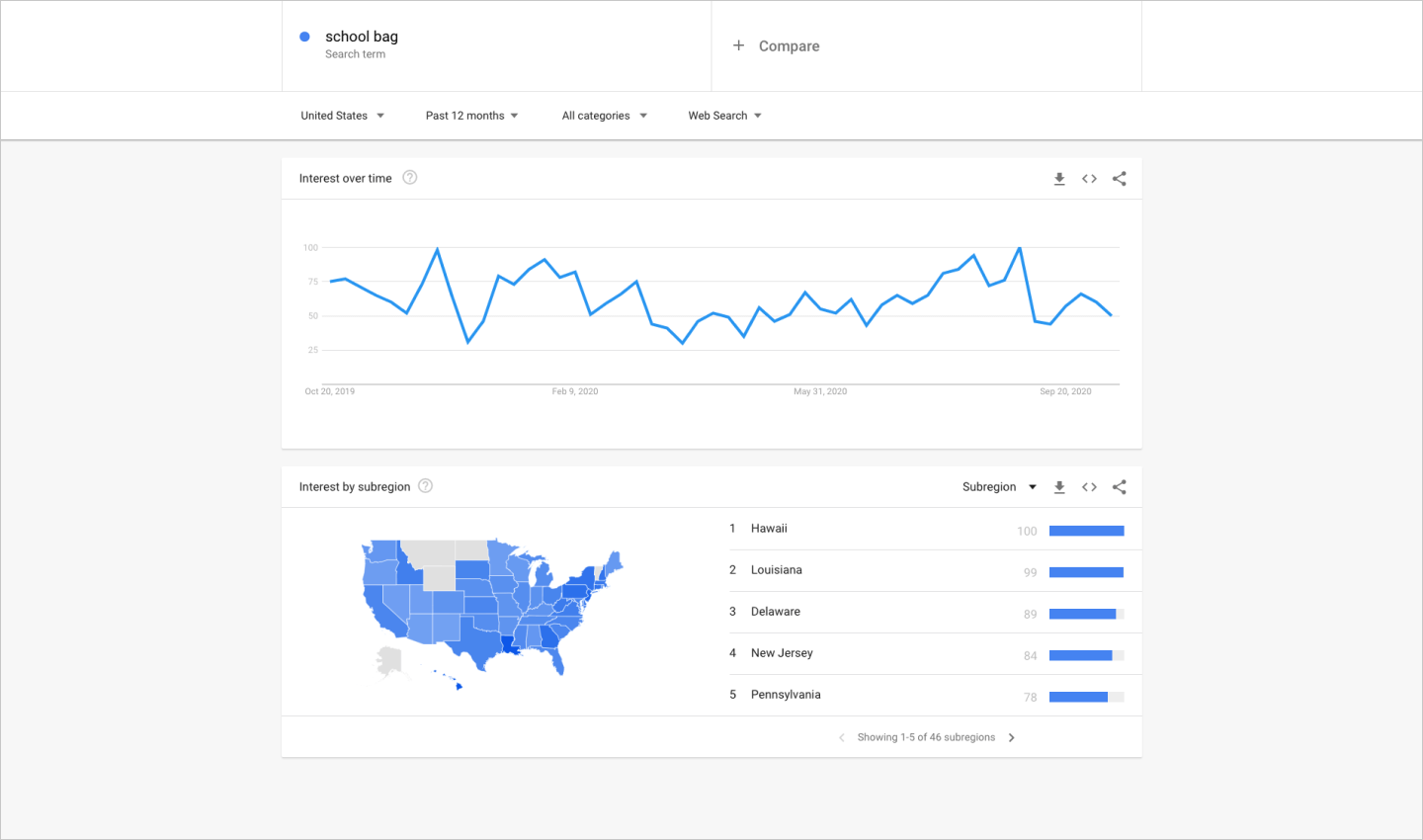Toggle the blue school bag term indicator
Screen dimensions: 1423x840
pos(304,36)
